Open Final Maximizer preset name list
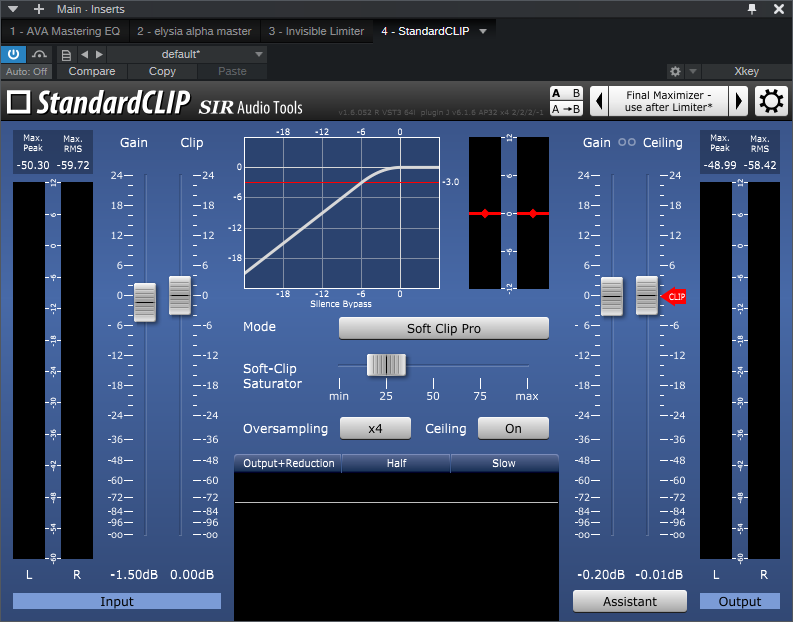Image resolution: width=793 pixels, height=622 pixels. [669, 101]
